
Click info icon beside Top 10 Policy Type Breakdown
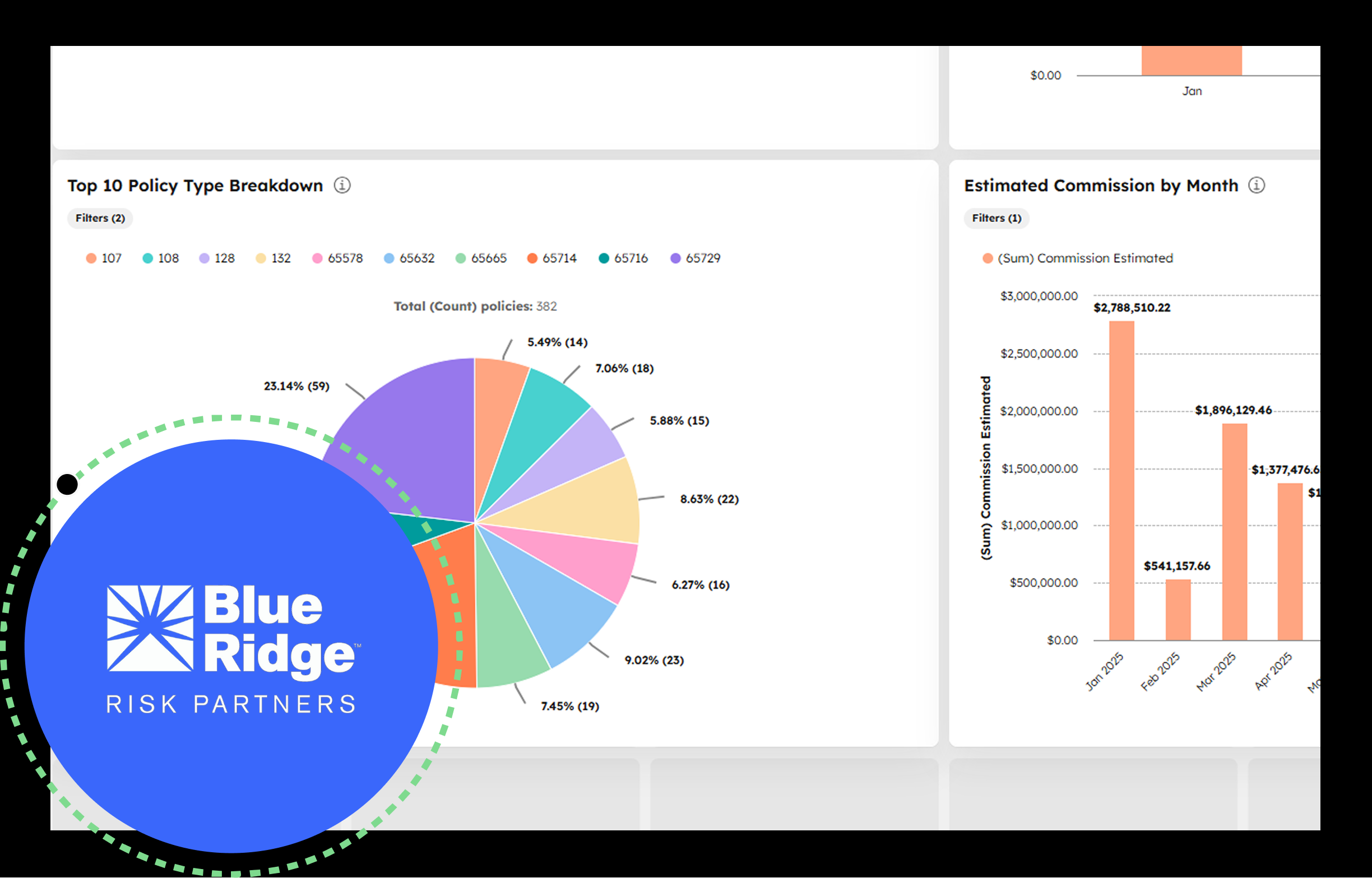pyautogui.click(x=342, y=185)
